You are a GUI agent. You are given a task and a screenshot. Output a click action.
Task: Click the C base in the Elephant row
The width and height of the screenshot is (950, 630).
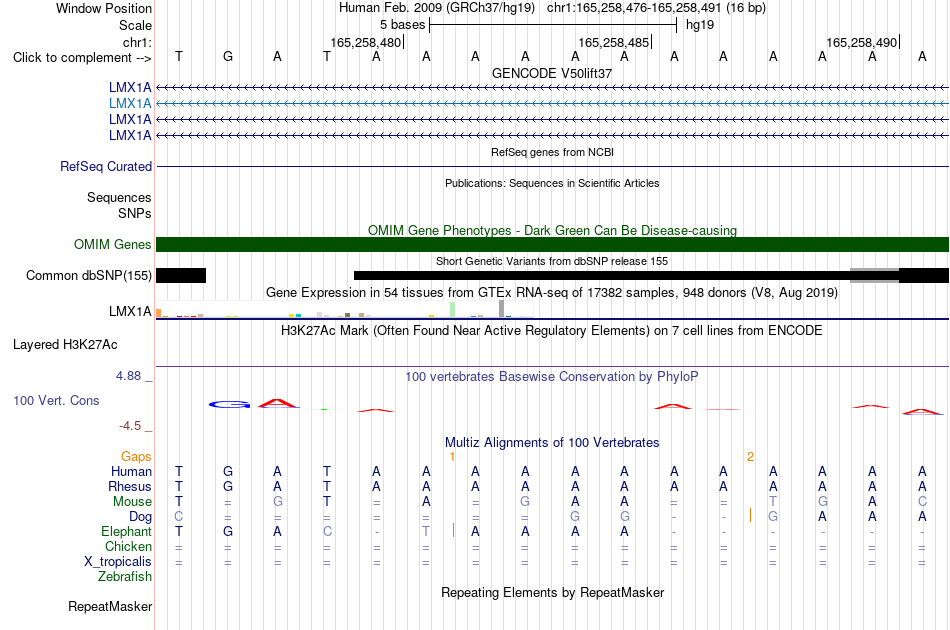327,531
